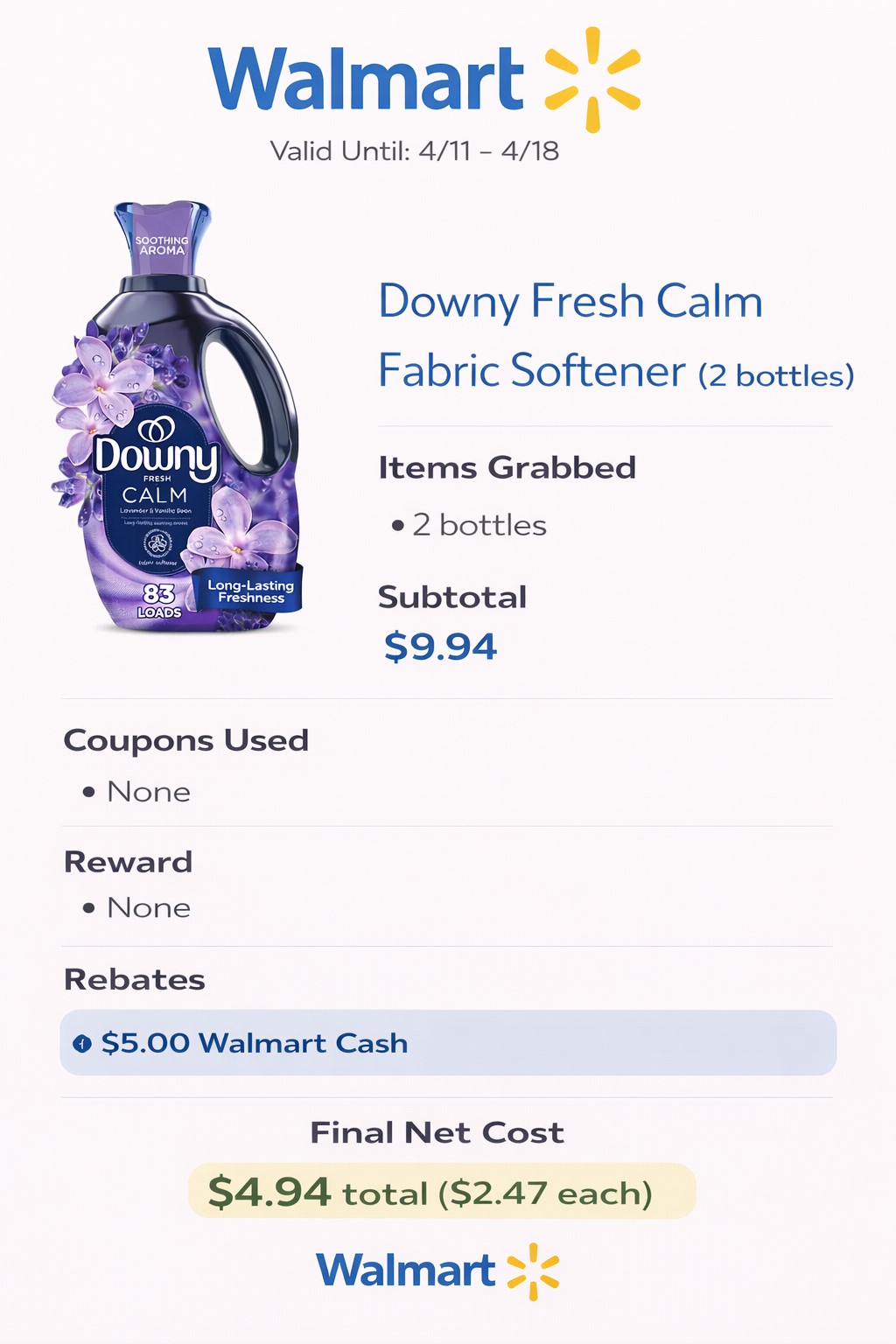Open the Downy Fresh Calm Fabric Softener title
The width and height of the screenshot is (896, 1344).
pyautogui.click(x=570, y=335)
